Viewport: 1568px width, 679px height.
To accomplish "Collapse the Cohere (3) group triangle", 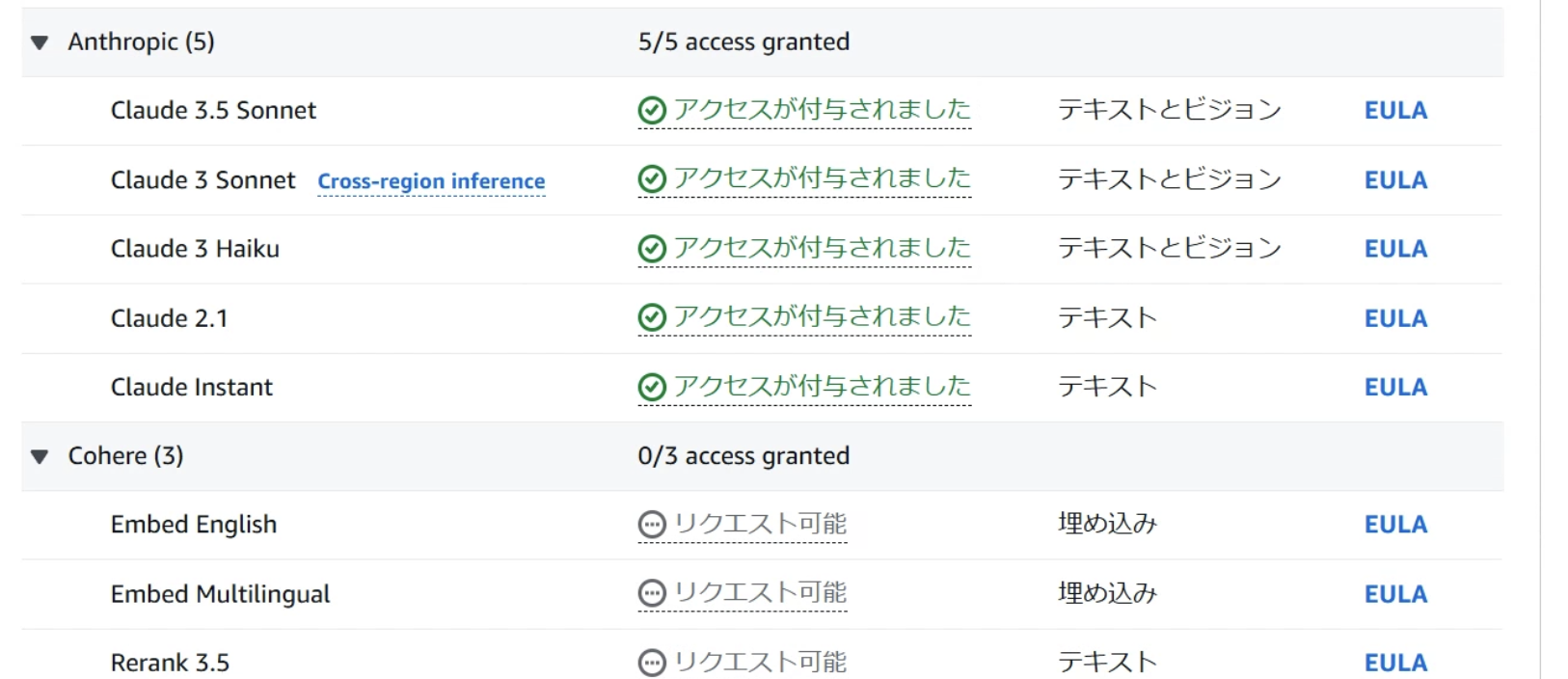I will click(40, 456).
